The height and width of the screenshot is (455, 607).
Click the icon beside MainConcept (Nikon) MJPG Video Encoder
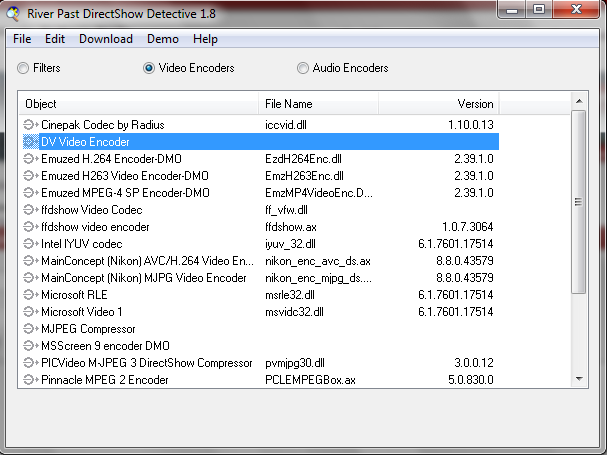pyautogui.click(x=31, y=278)
